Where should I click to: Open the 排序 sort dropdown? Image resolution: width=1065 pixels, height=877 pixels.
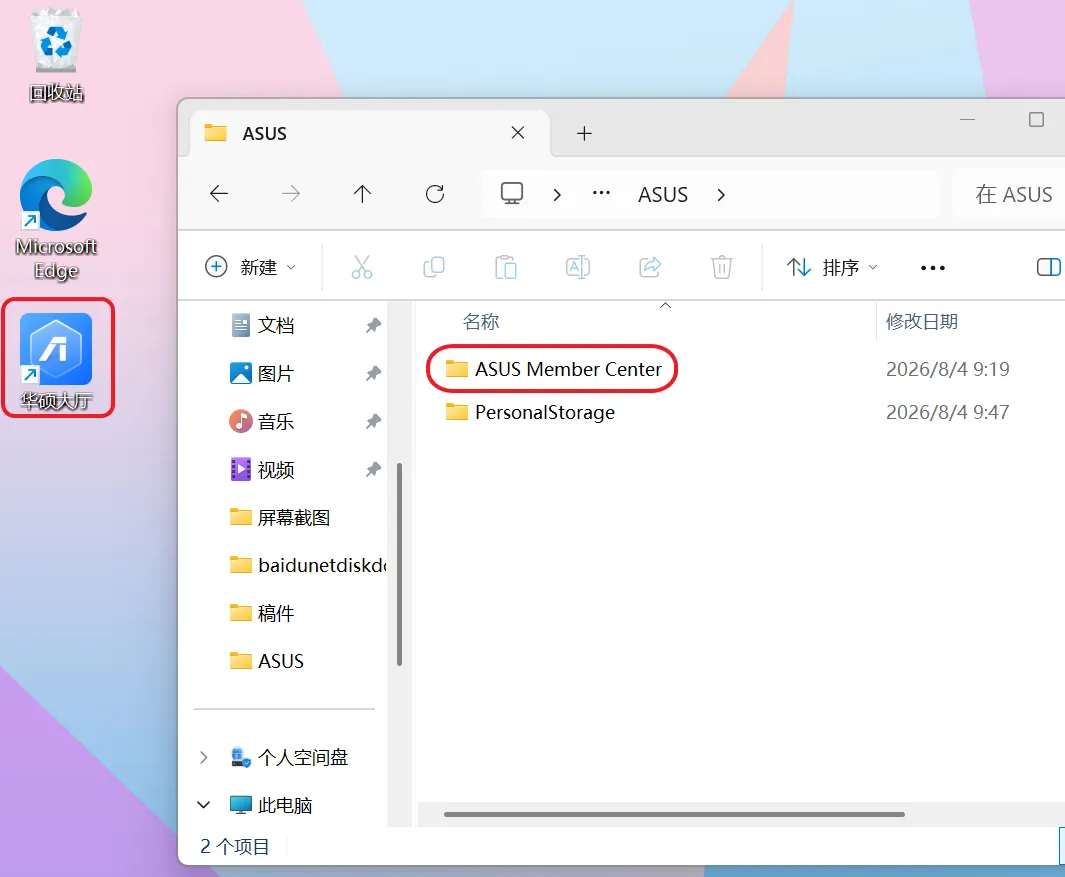point(832,267)
